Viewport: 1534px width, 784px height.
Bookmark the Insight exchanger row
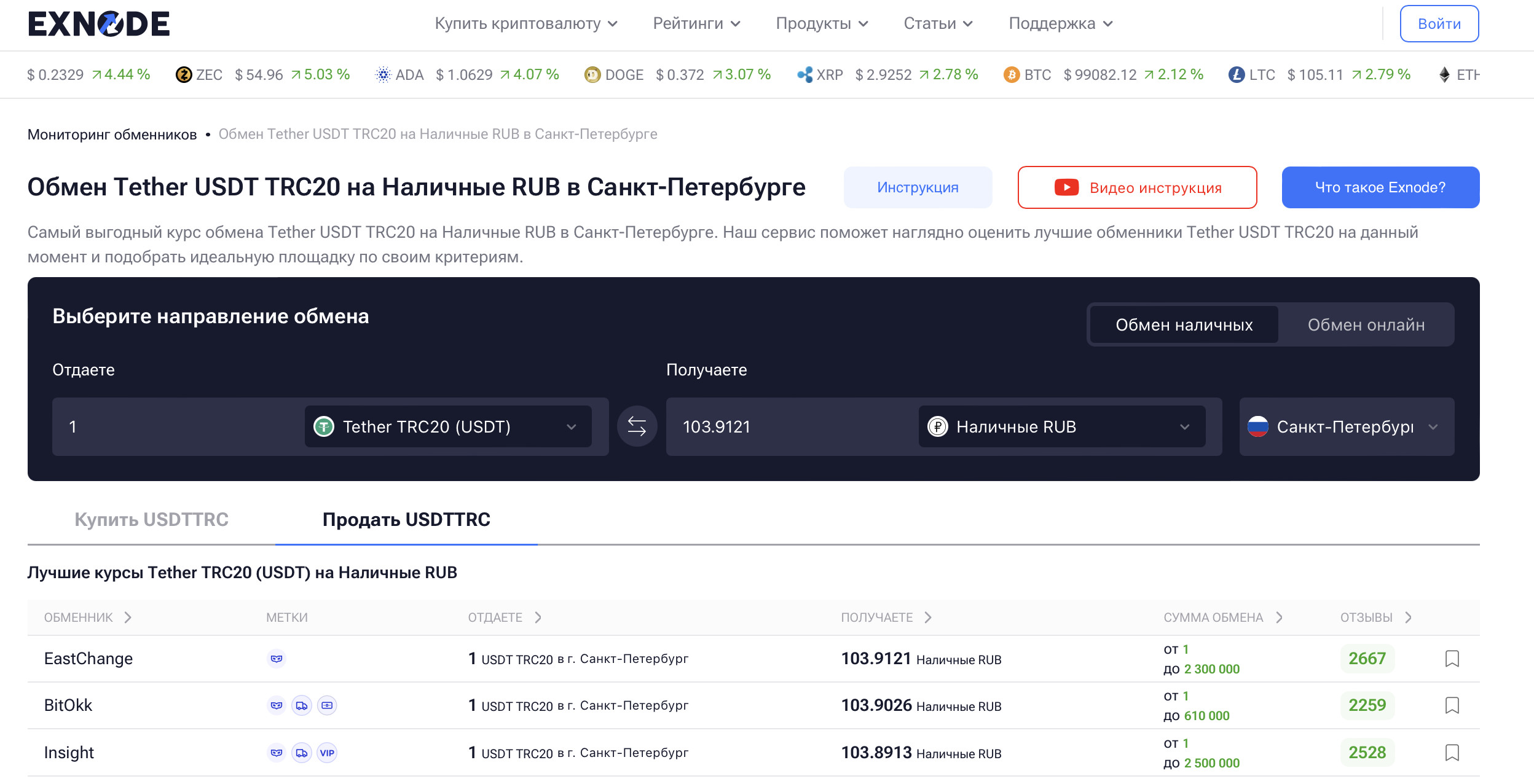pyautogui.click(x=1452, y=753)
